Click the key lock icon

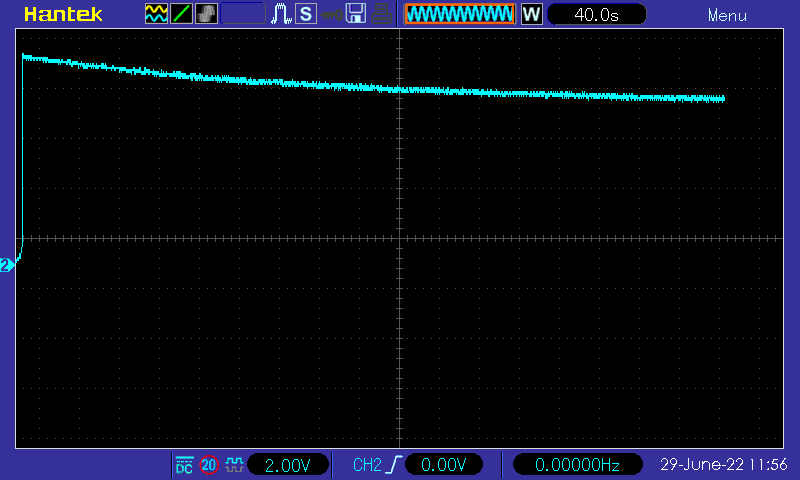pyautogui.click(x=331, y=15)
